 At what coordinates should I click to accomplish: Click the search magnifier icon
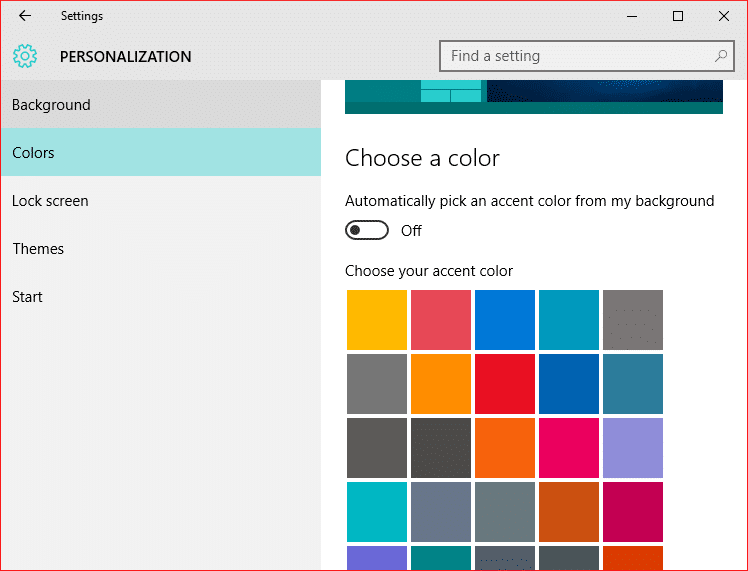point(720,56)
